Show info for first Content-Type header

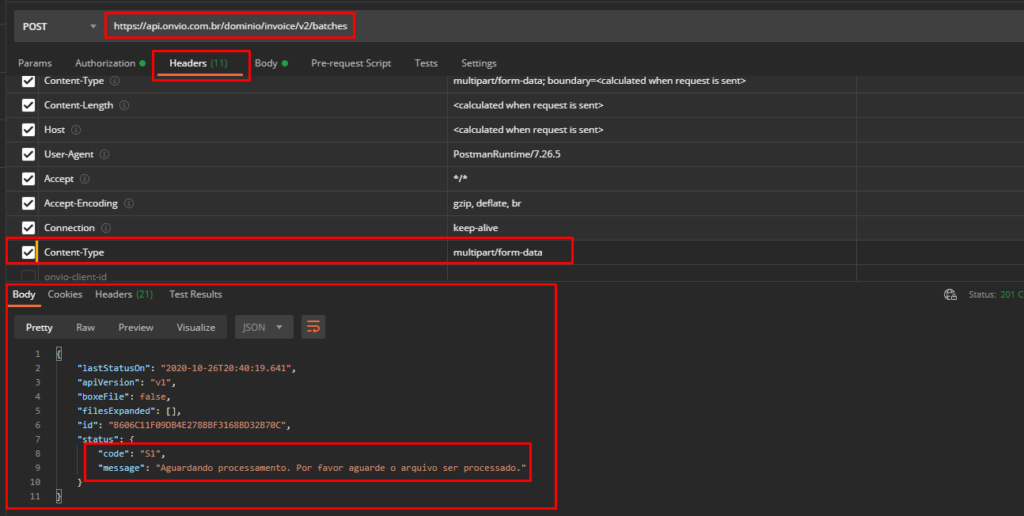[115, 81]
